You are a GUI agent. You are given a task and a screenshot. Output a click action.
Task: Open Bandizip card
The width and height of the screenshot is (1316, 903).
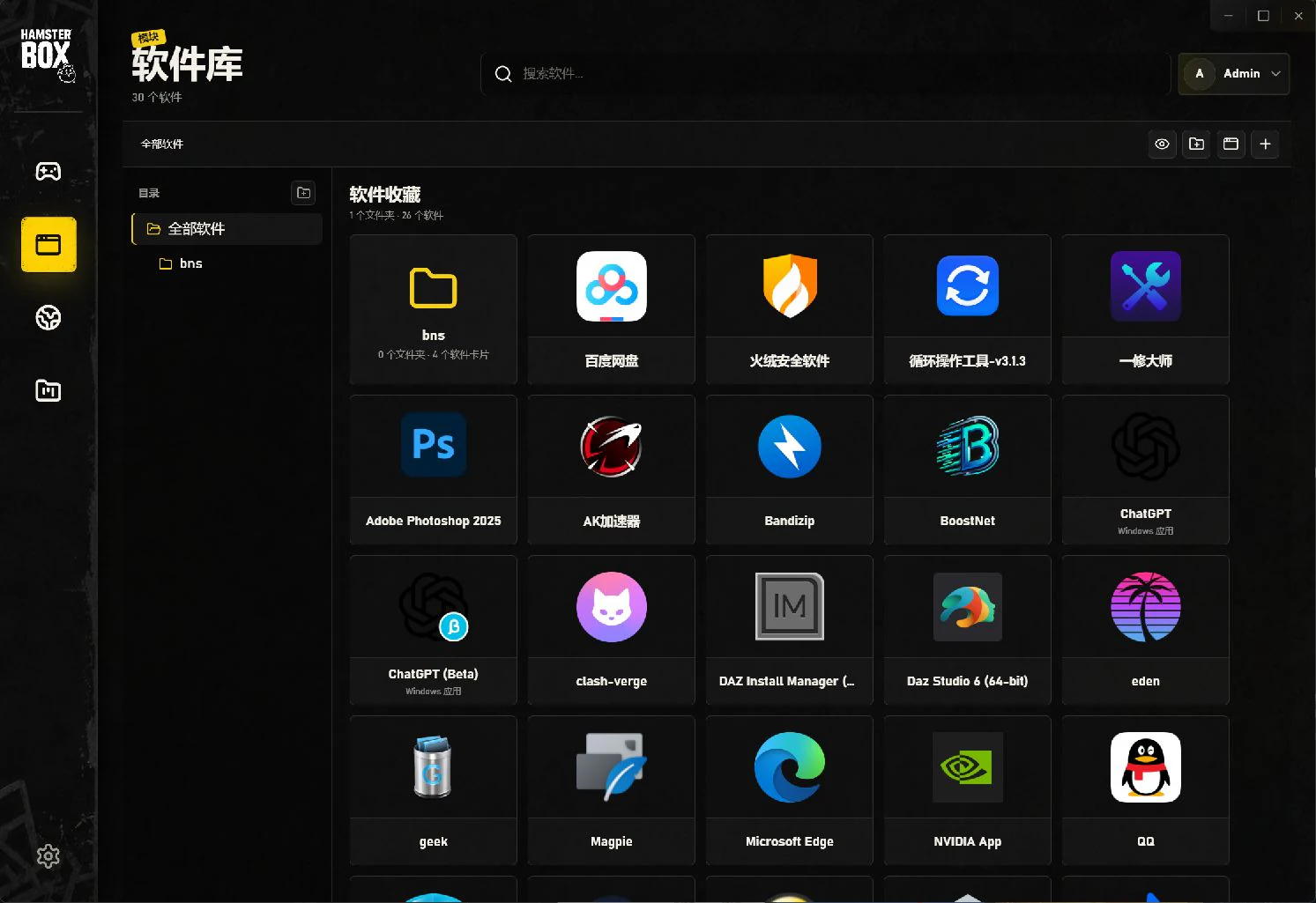[789, 470]
